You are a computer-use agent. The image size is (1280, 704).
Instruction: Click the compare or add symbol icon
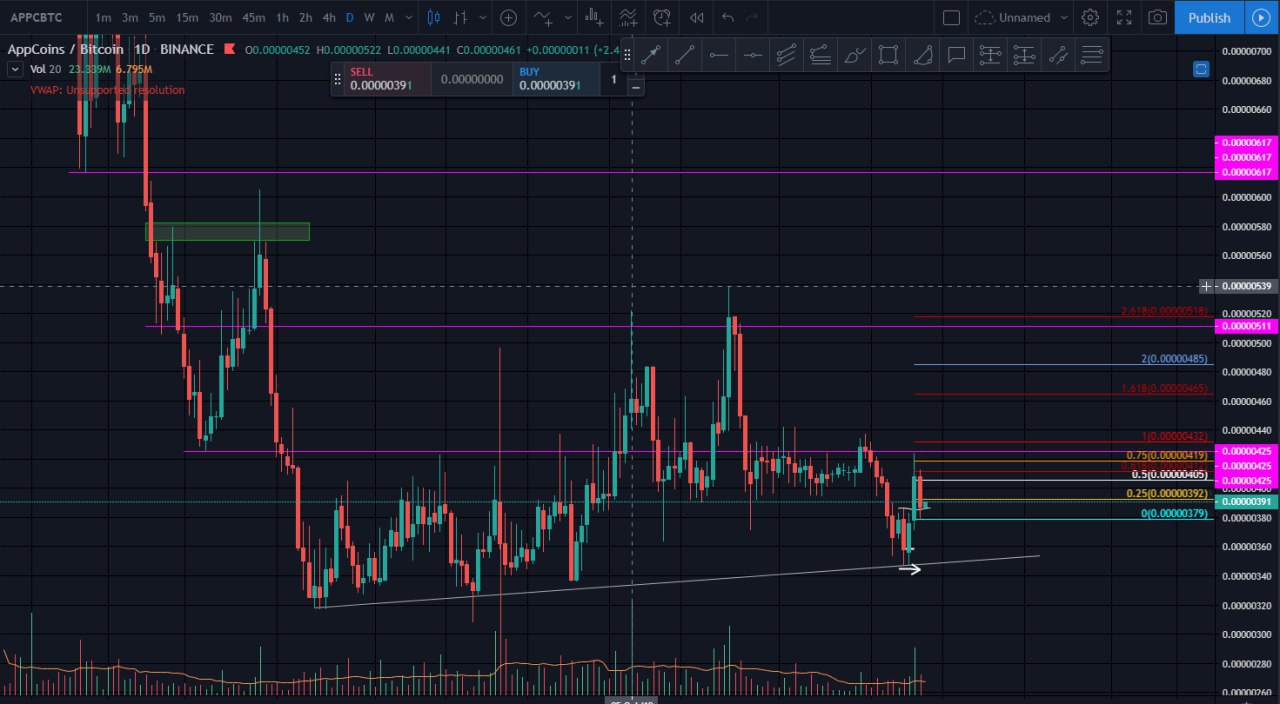click(508, 17)
